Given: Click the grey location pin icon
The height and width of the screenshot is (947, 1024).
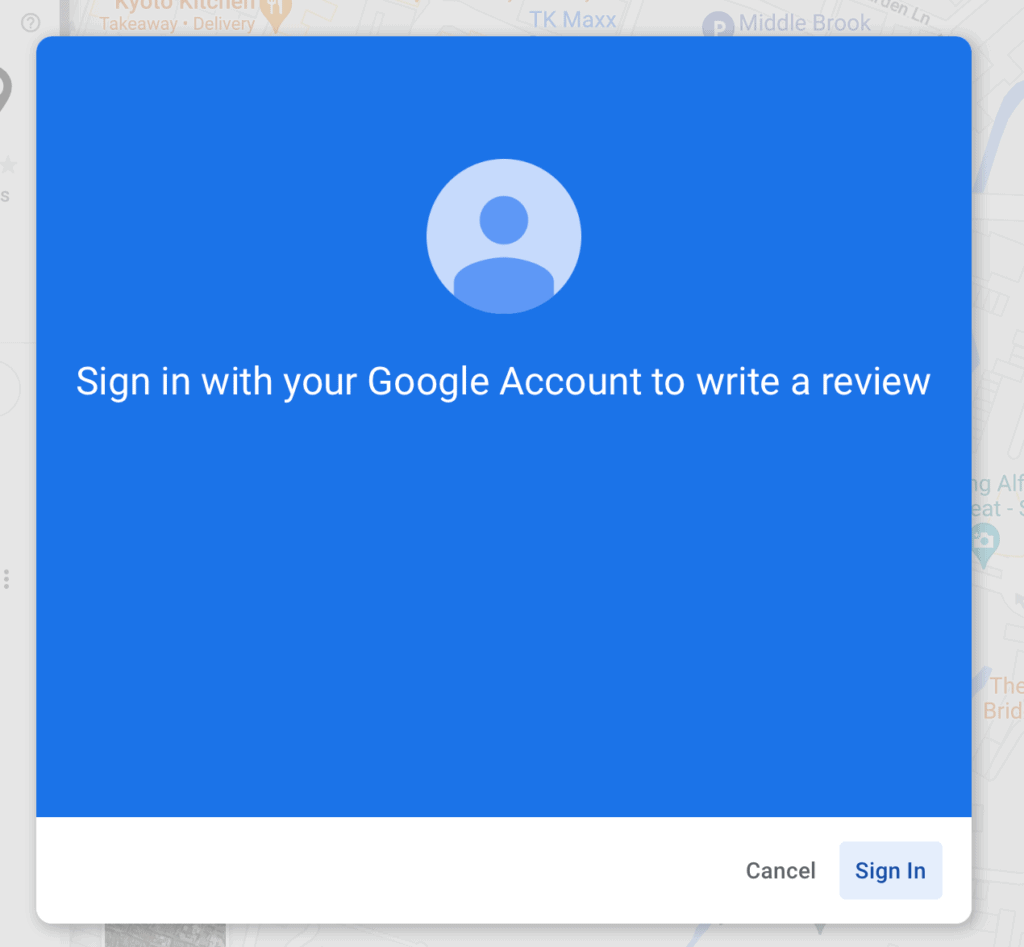Looking at the screenshot, I should (4, 89).
